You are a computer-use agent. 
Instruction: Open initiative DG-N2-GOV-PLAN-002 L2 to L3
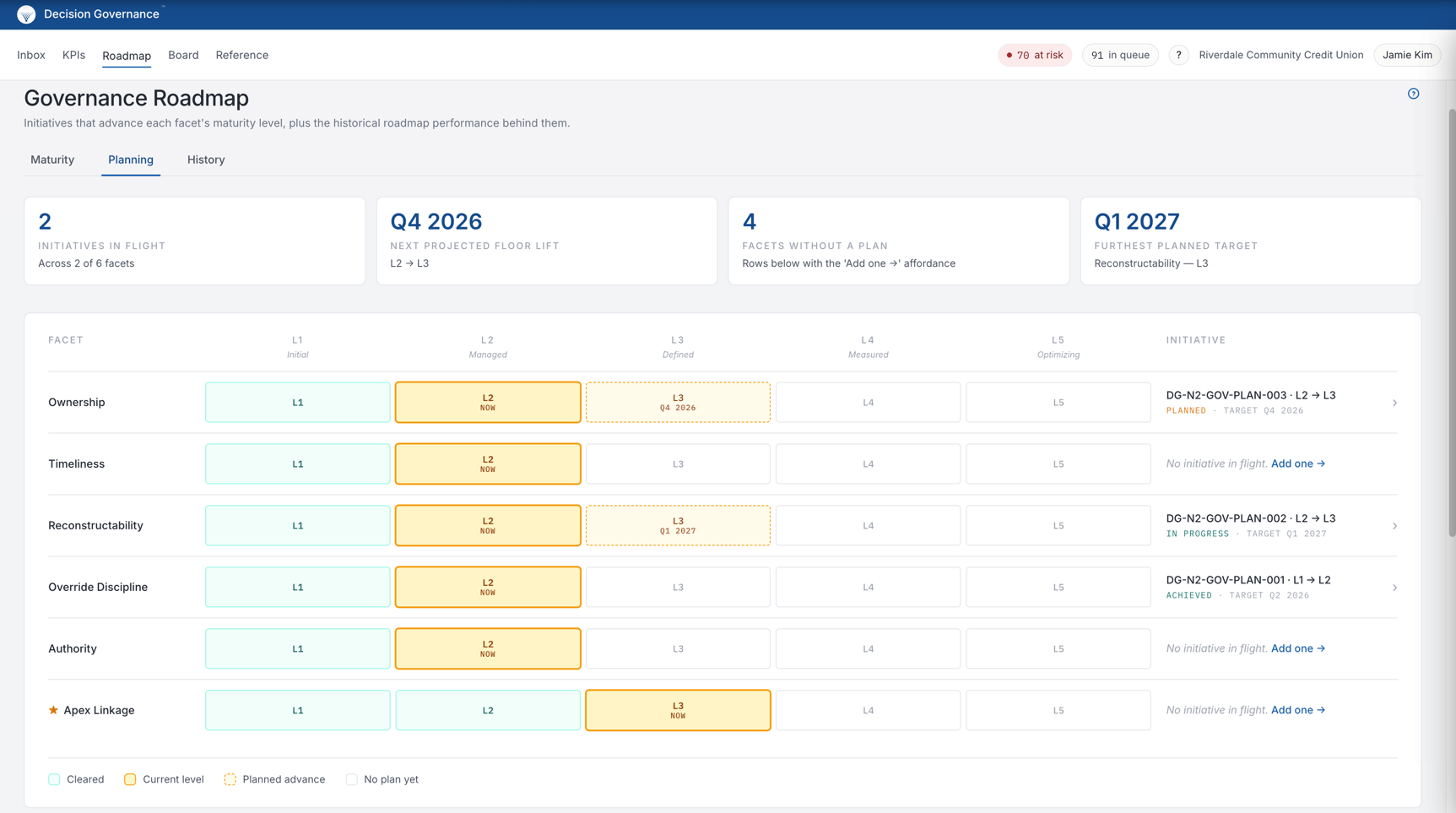1250,518
